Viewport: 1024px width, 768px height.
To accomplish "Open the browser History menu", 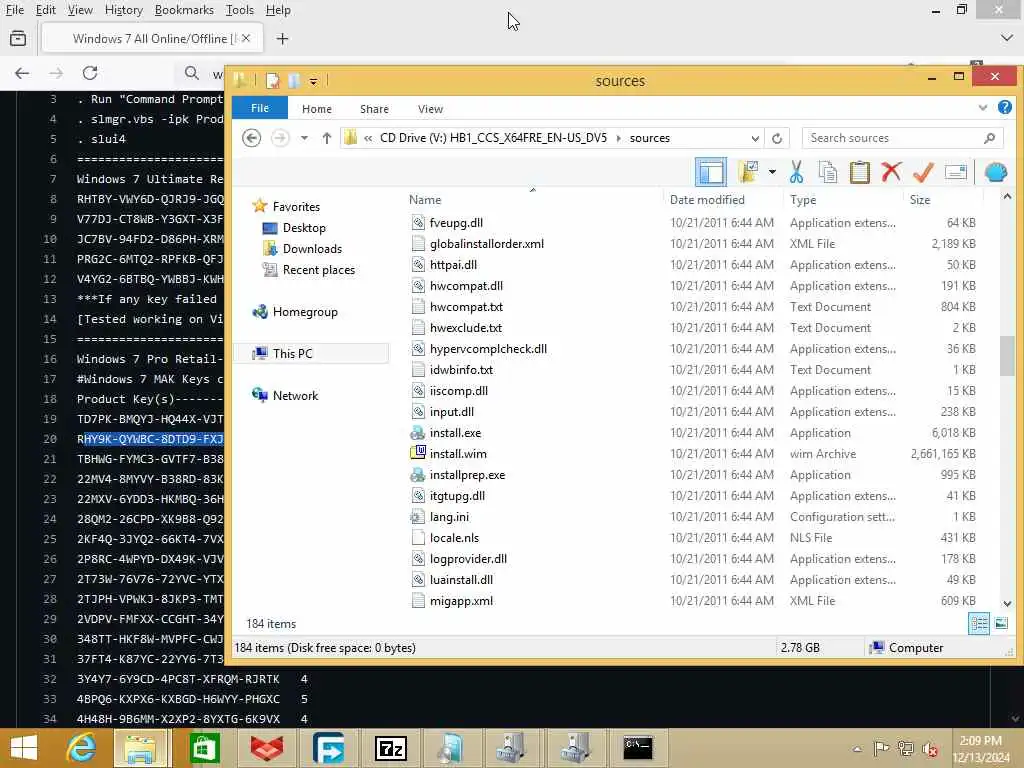I will coord(123,10).
